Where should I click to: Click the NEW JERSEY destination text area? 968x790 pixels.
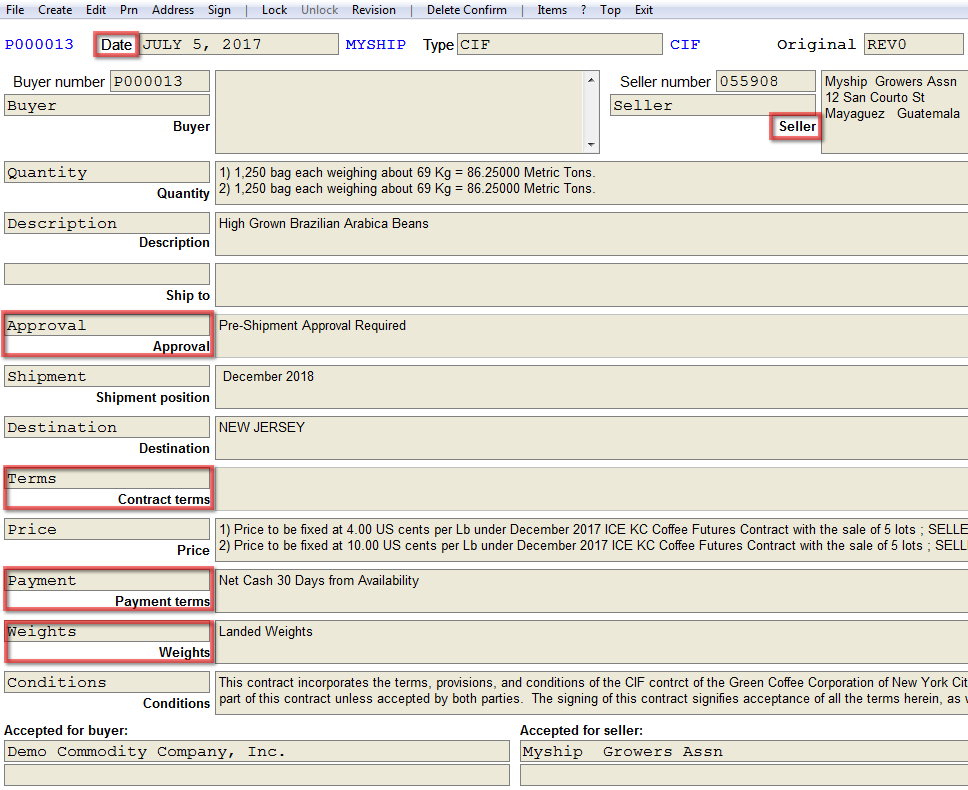click(591, 438)
